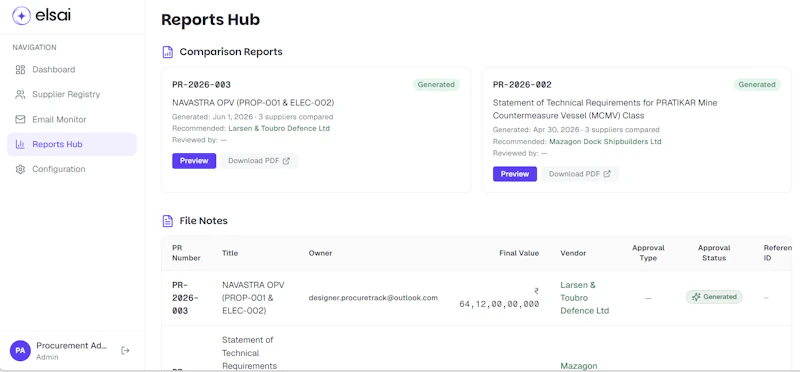
Task: Click the Comparison Reports section icon
Action: click(x=167, y=52)
